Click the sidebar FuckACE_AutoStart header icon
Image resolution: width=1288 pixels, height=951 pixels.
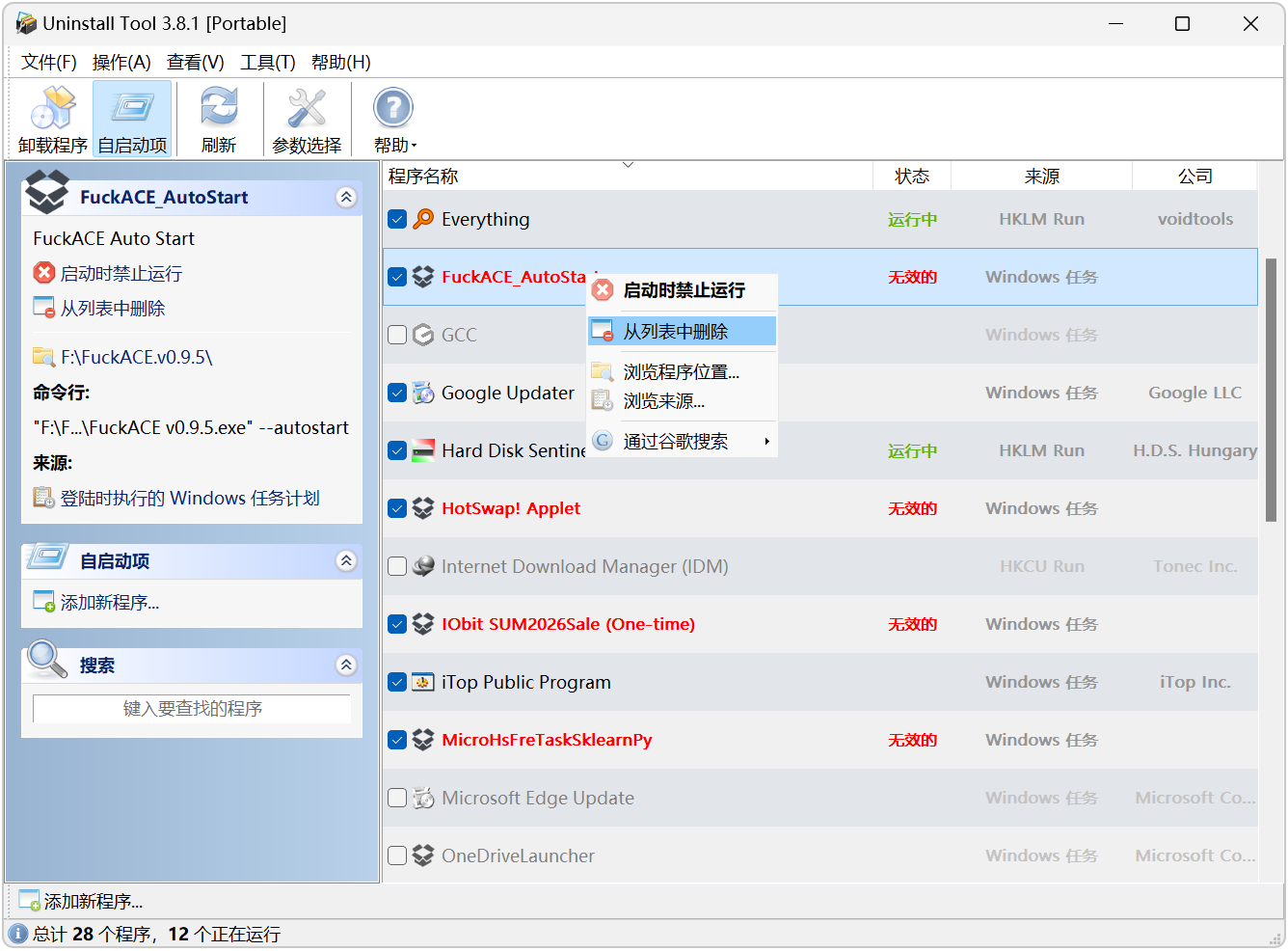[47, 192]
